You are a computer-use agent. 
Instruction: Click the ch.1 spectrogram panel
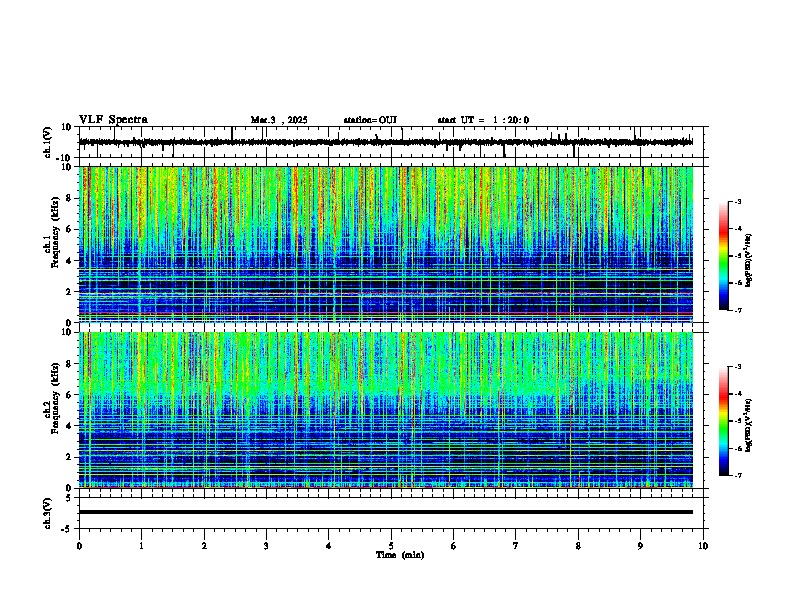pos(386,244)
